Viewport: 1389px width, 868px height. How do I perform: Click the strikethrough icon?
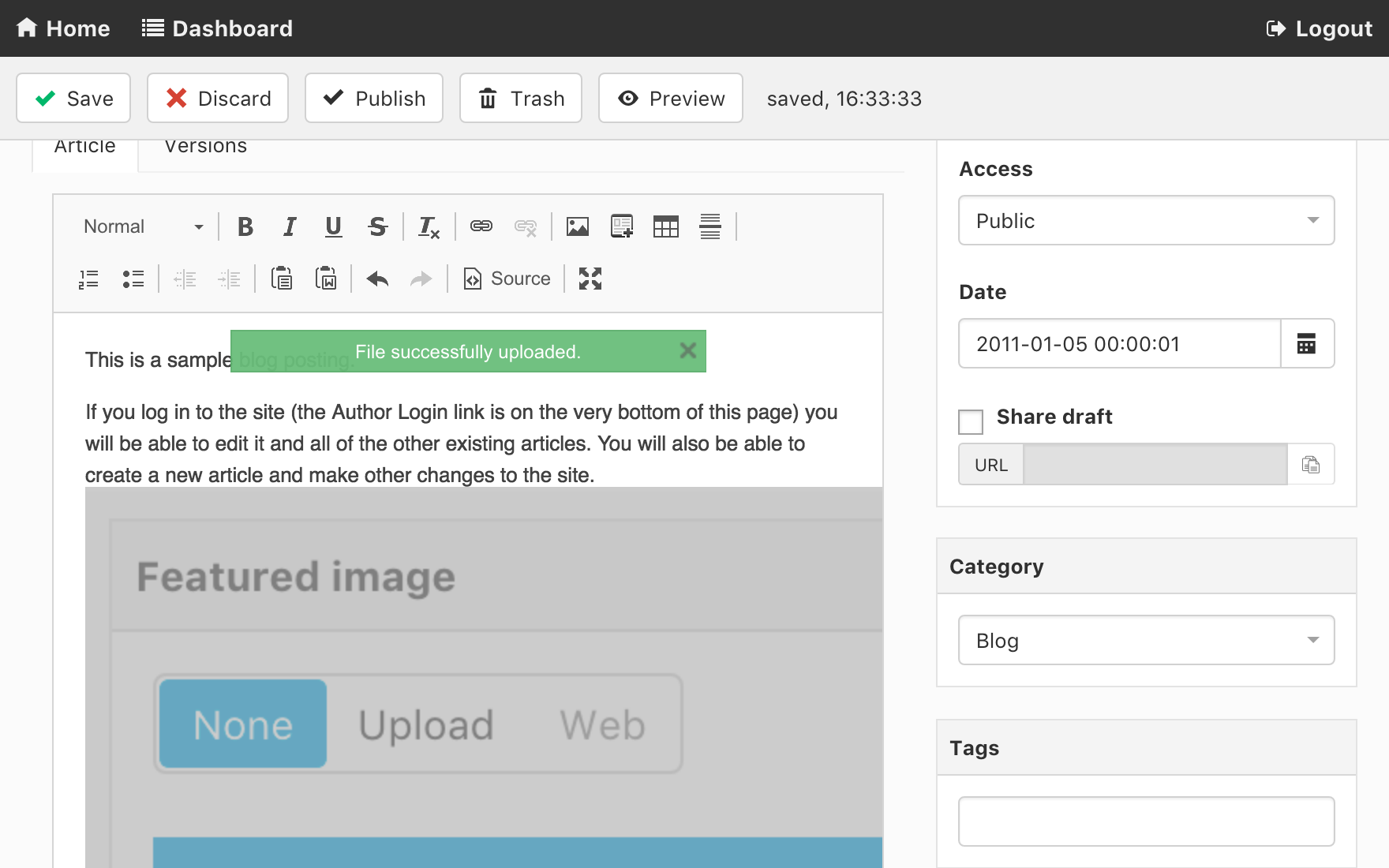[x=377, y=227]
